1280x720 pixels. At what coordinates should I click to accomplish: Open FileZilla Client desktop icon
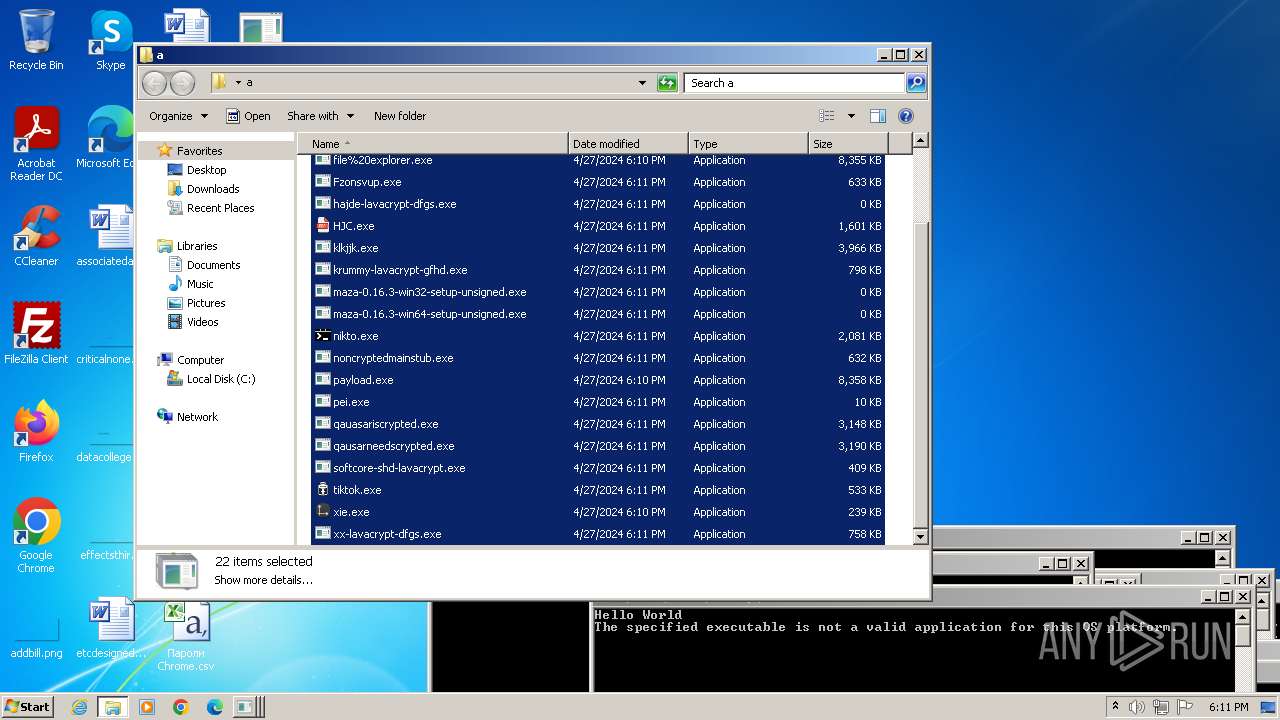[x=36, y=334]
